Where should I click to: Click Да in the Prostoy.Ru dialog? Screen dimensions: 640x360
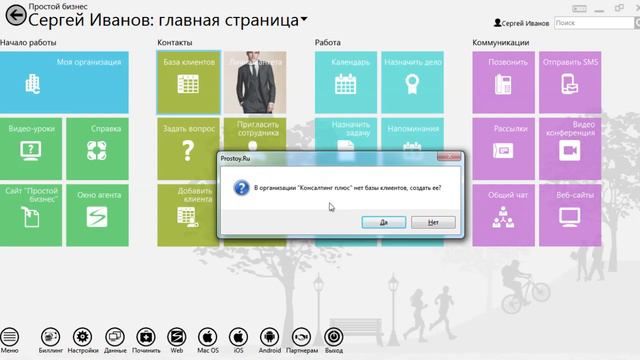[384, 222]
